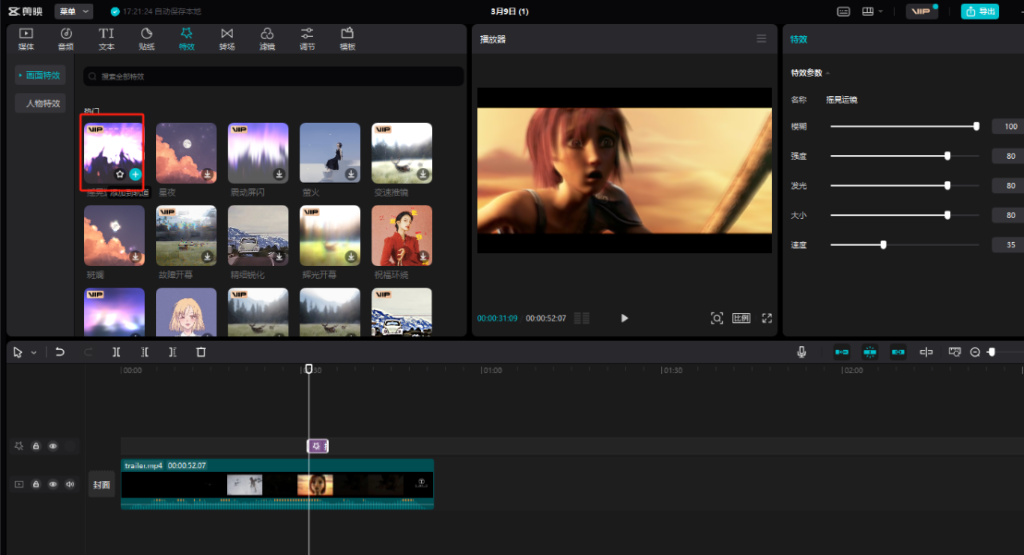The width and height of the screenshot is (1024, 555).
Task: Trim left of playhead
Action: 144,352
